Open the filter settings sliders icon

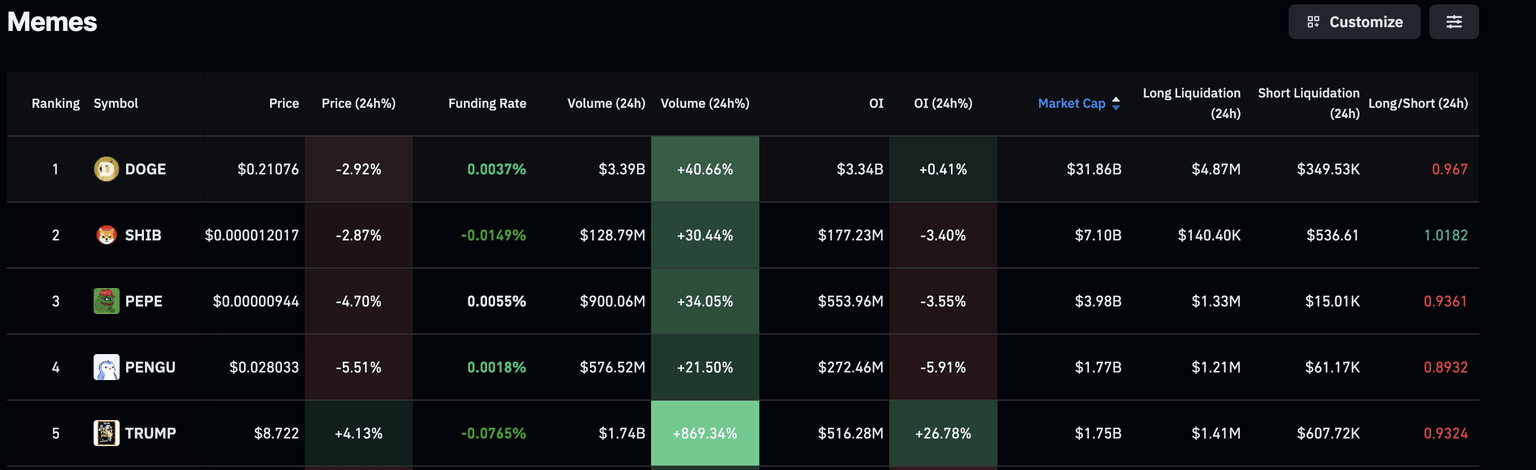point(1454,22)
